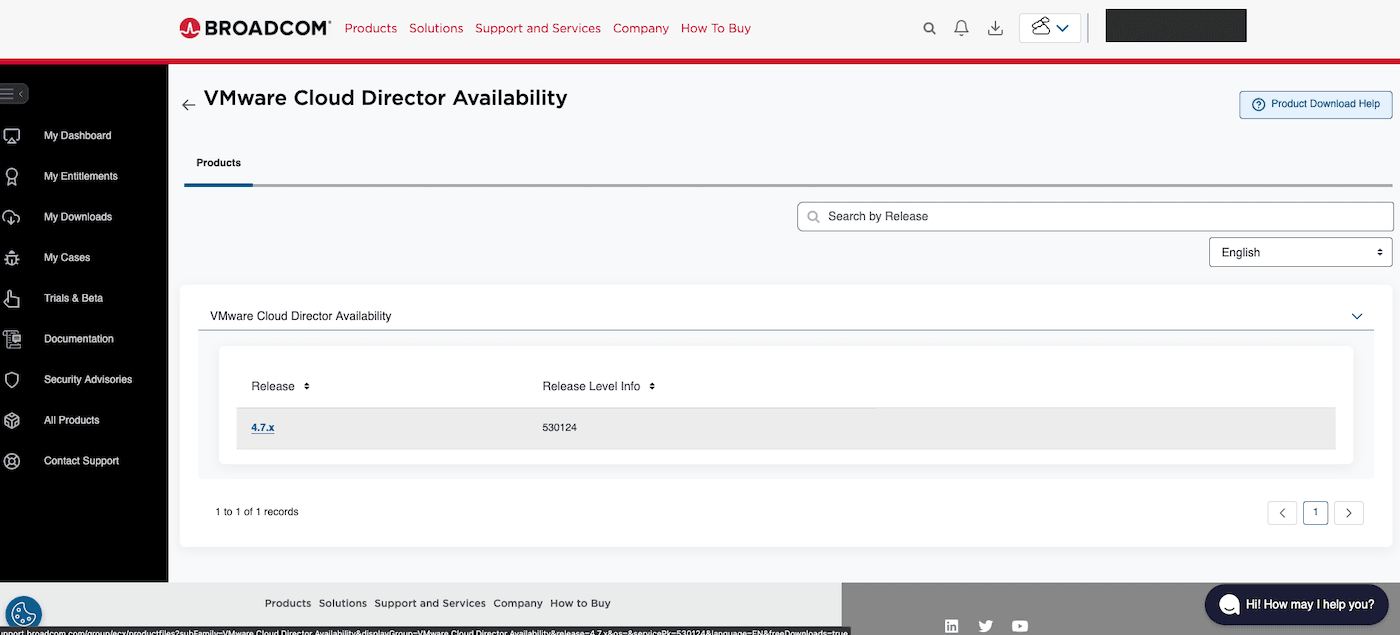Click the All Products cube icon
Image resolution: width=1400 pixels, height=635 pixels.
click(x=12, y=420)
